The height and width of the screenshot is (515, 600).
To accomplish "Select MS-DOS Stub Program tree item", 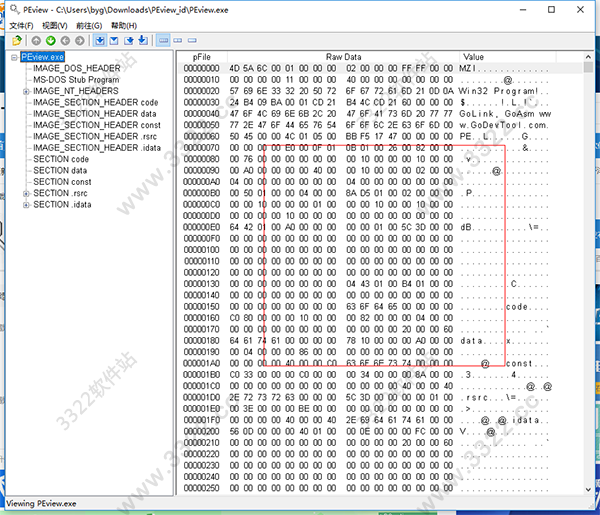I will [75, 79].
